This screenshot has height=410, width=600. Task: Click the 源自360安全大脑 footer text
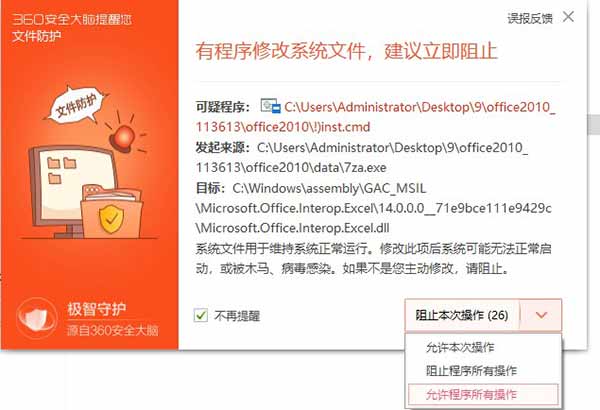[x=112, y=330]
